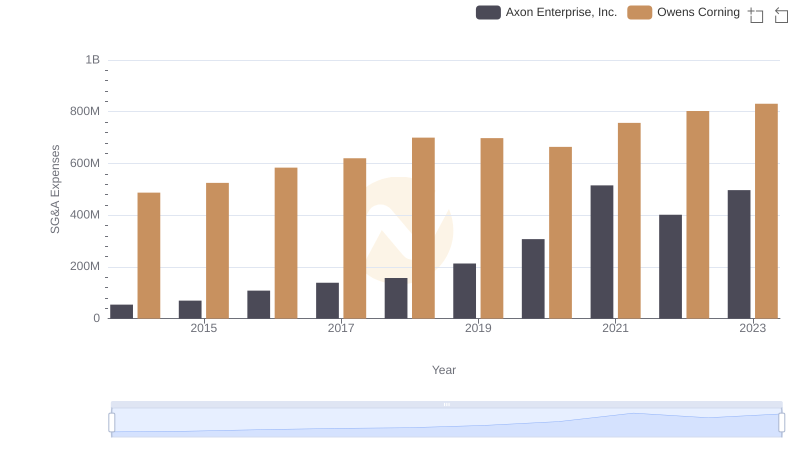This screenshot has height=461, width=800.
Task: Click the Axon Enterprise 2015 dark bar
Action: tap(190, 310)
